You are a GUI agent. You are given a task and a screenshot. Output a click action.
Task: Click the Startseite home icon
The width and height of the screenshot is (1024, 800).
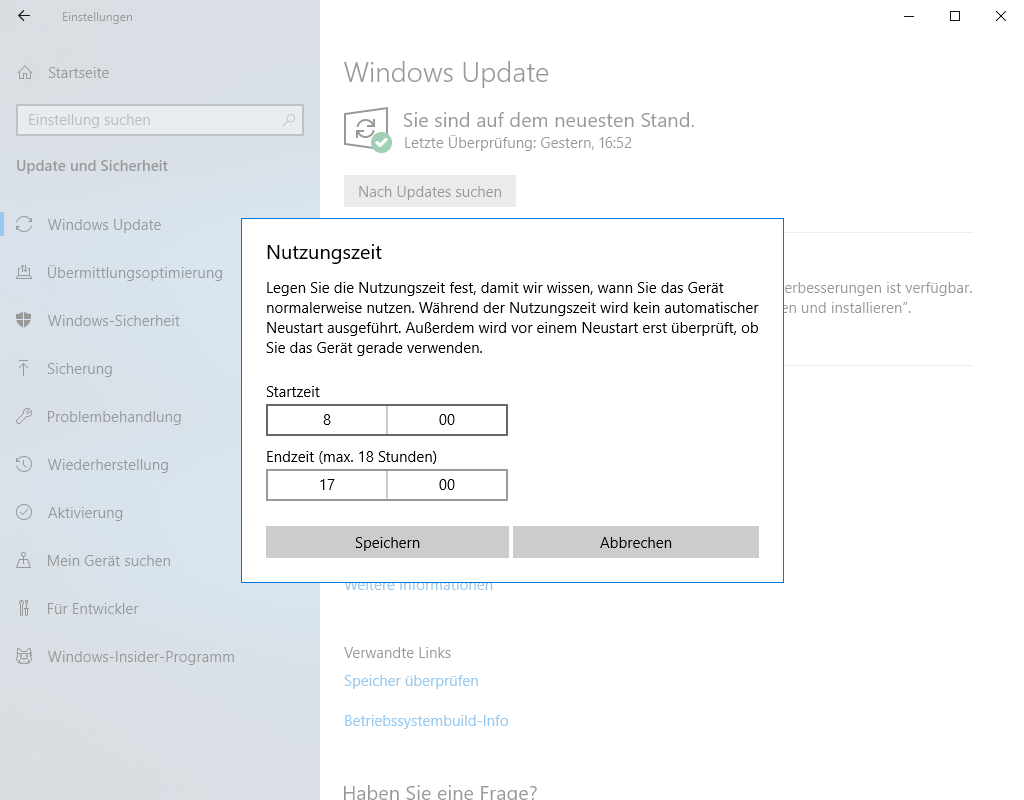pyautogui.click(x=25, y=72)
